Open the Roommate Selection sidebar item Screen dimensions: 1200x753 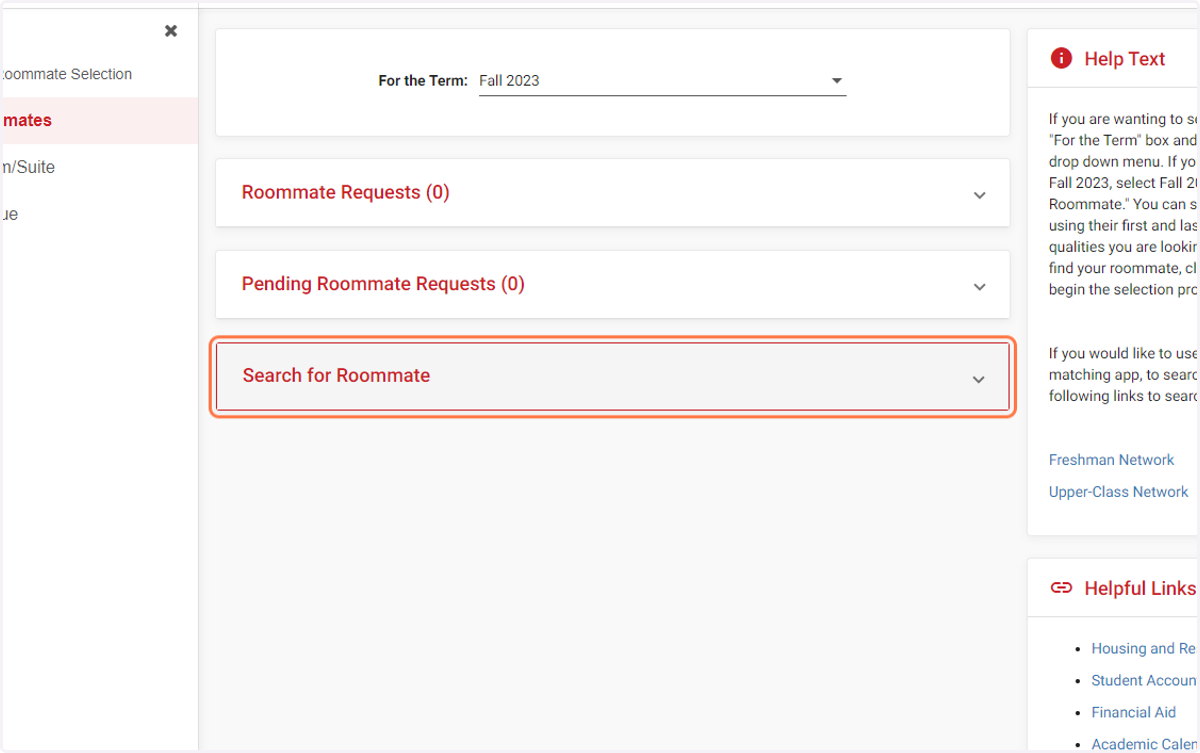[x=66, y=74]
